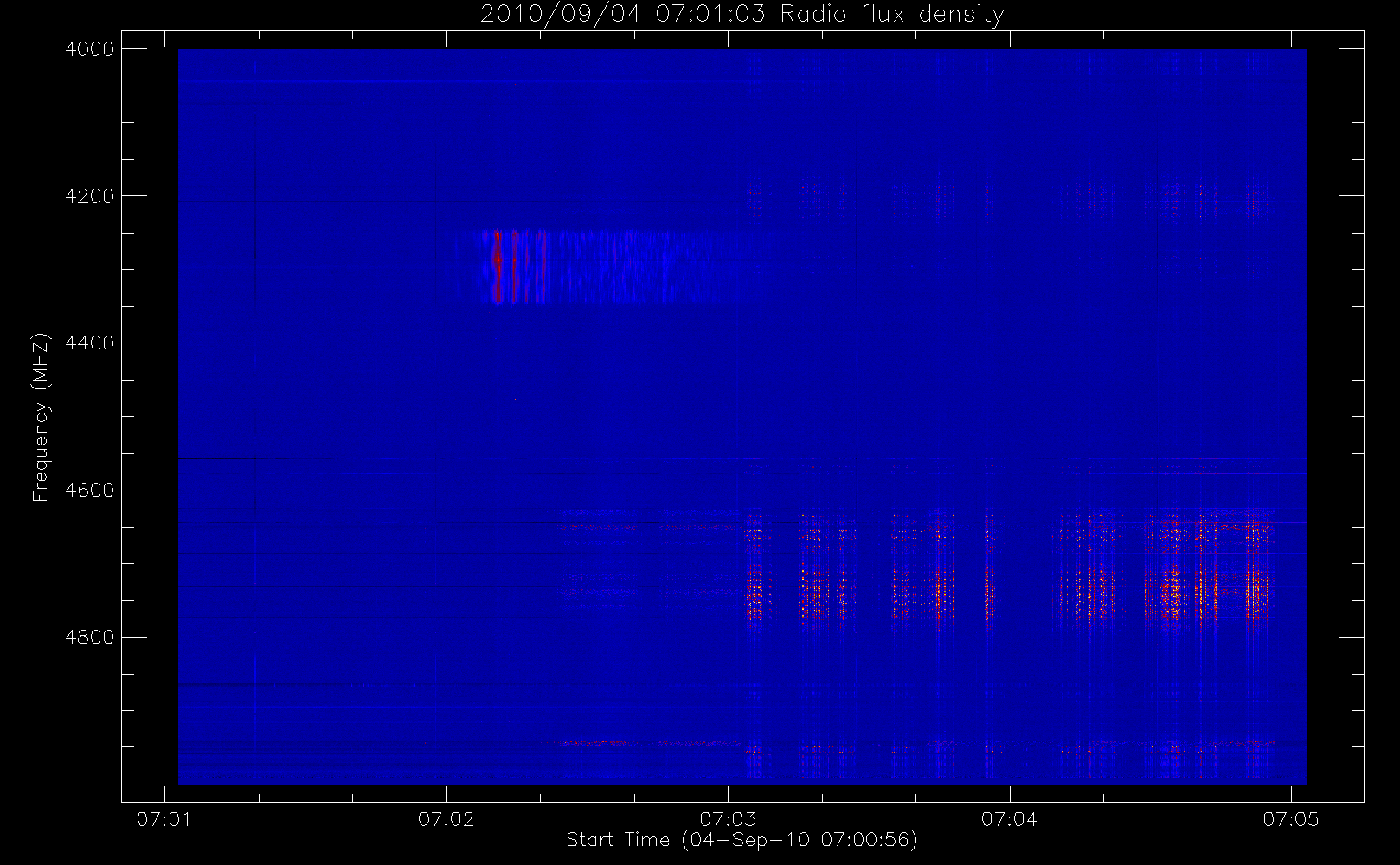Click the 07:03 time tick label
Screen dimensions: 1400x865
(728, 819)
